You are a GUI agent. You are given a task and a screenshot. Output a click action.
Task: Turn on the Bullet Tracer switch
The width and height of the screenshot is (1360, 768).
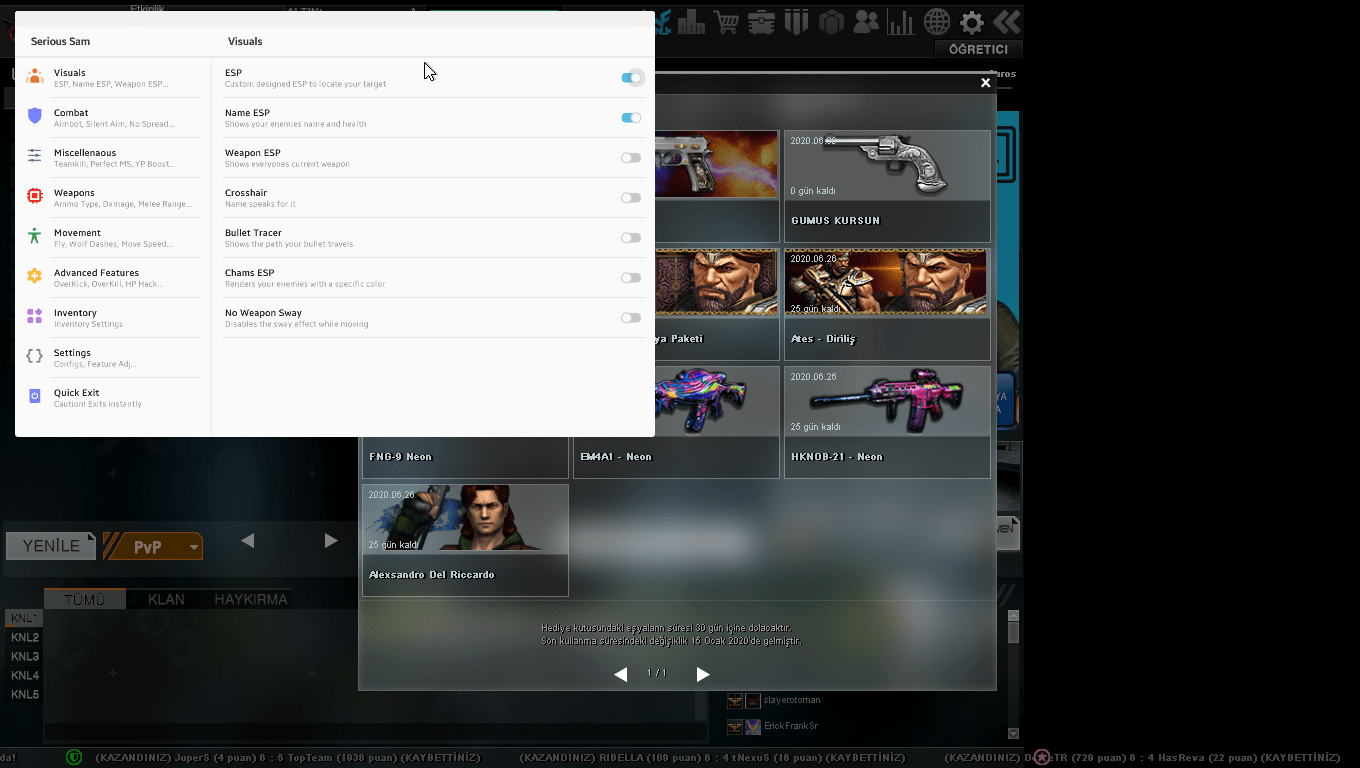tap(631, 238)
